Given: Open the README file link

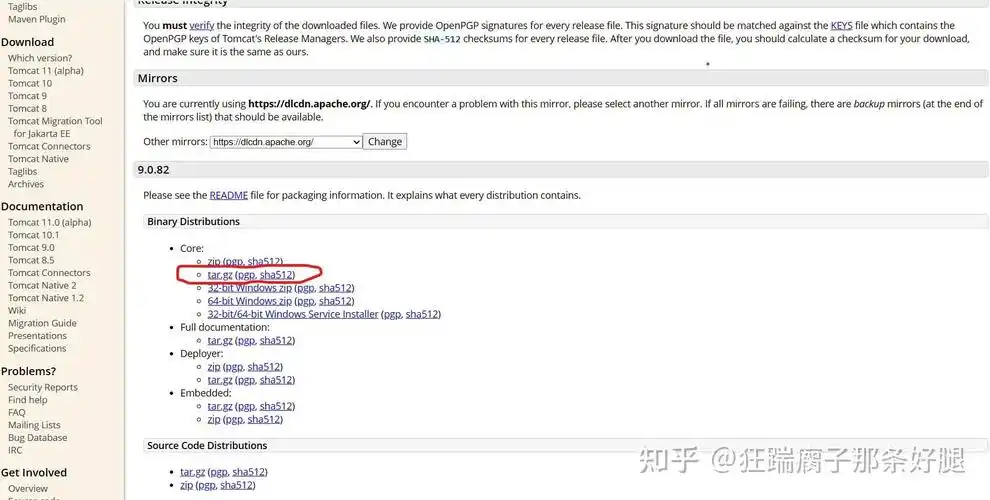Looking at the screenshot, I should [x=229, y=196].
